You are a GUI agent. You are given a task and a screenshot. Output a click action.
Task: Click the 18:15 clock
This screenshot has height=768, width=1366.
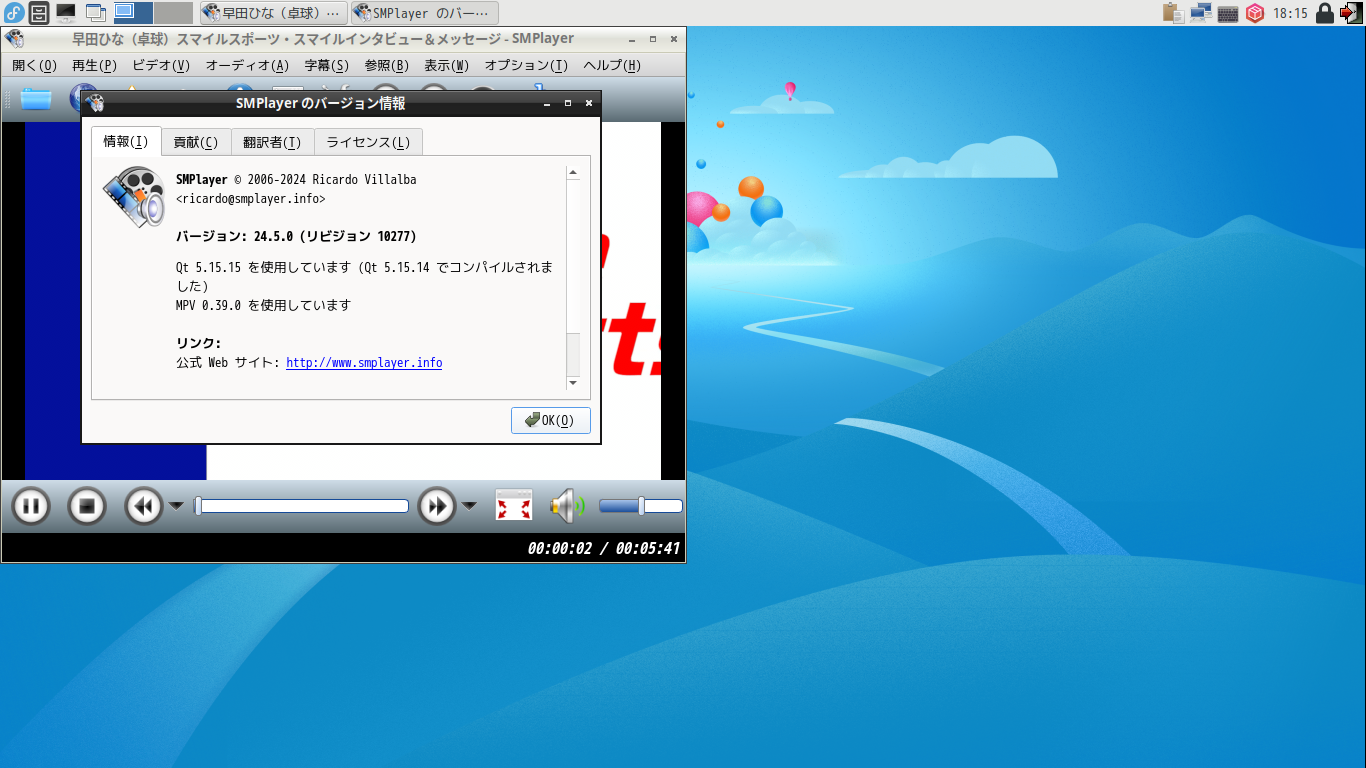(x=1290, y=14)
